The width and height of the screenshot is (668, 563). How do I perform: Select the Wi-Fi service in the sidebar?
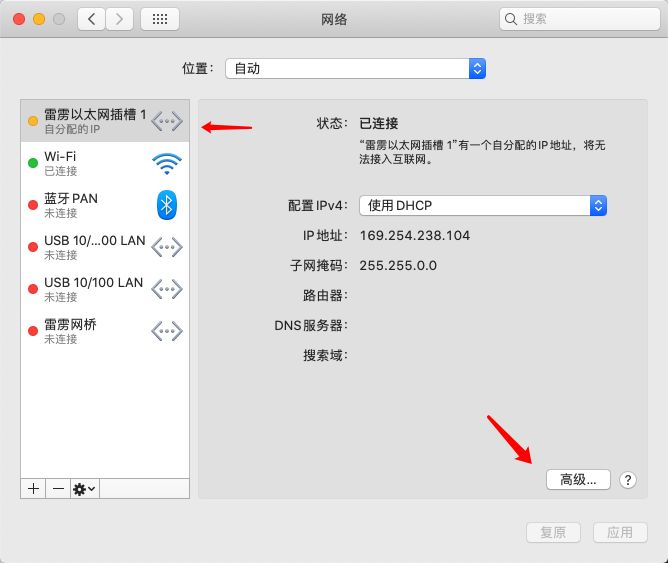pyautogui.click(x=90, y=163)
